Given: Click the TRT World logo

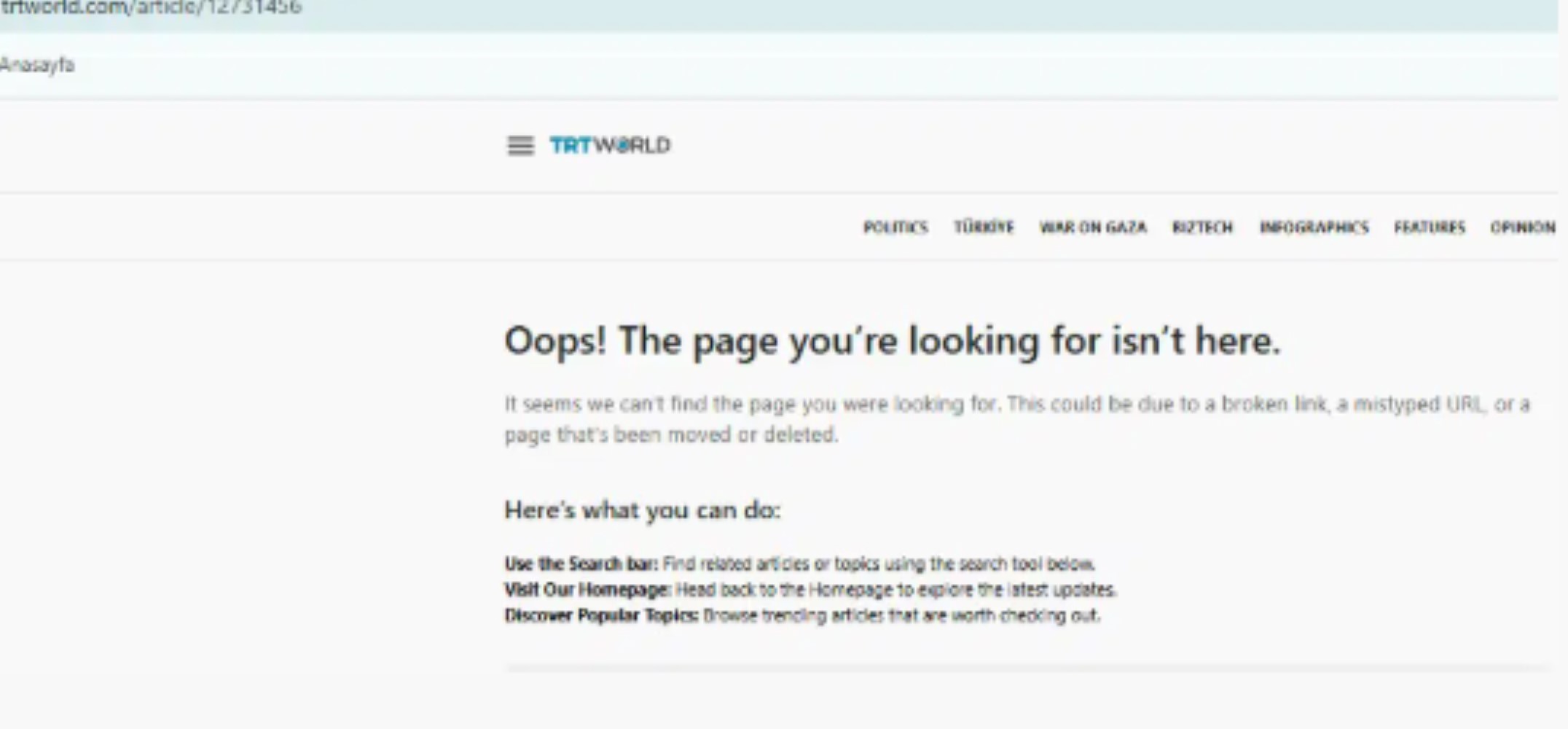Looking at the screenshot, I should (x=610, y=145).
